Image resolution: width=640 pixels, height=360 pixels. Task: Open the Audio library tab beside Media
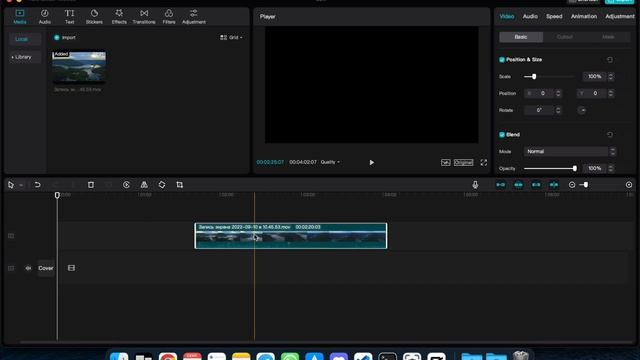pyautogui.click(x=44, y=17)
